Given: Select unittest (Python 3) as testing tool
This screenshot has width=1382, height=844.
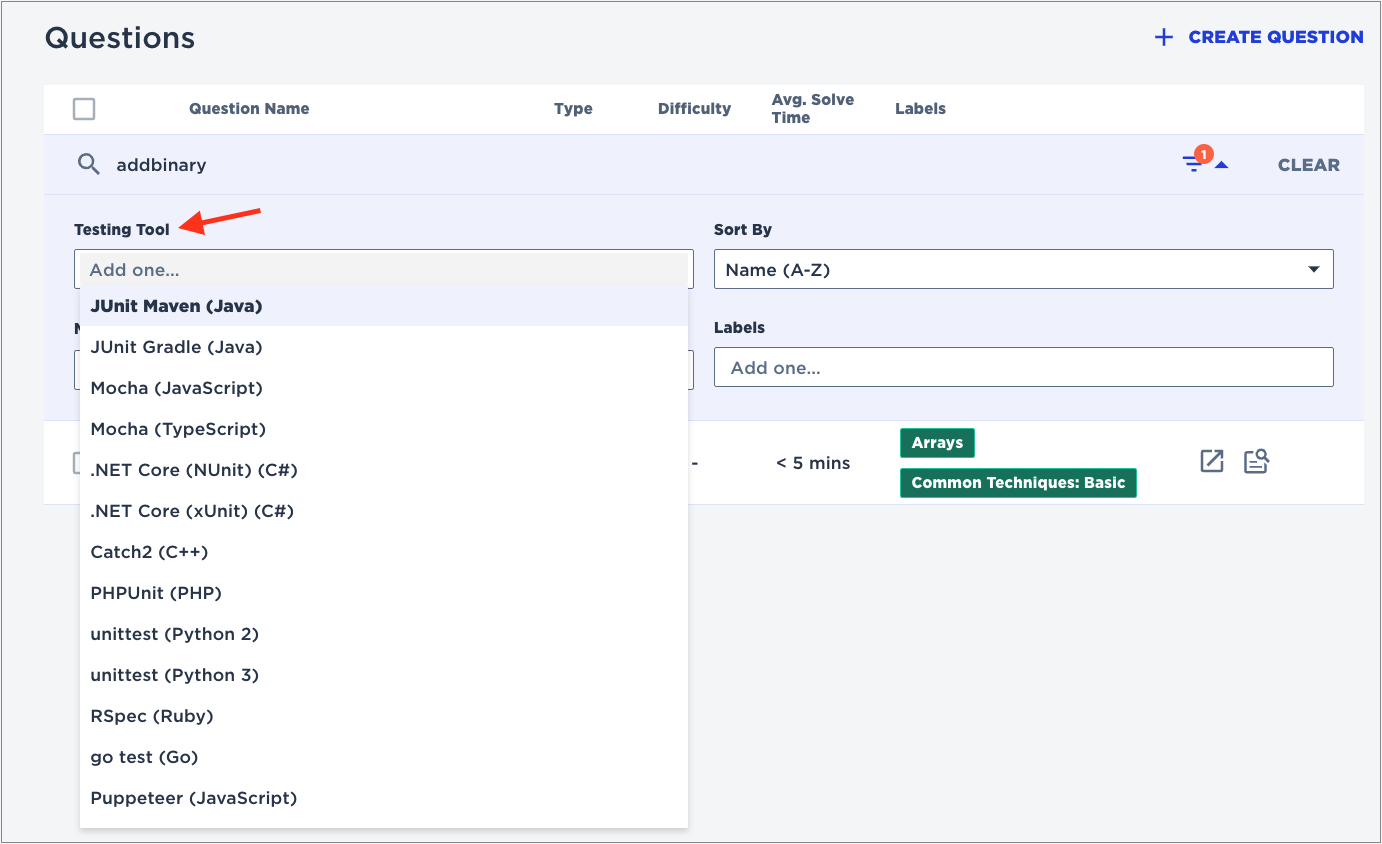Looking at the screenshot, I should [x=174, y=674].
